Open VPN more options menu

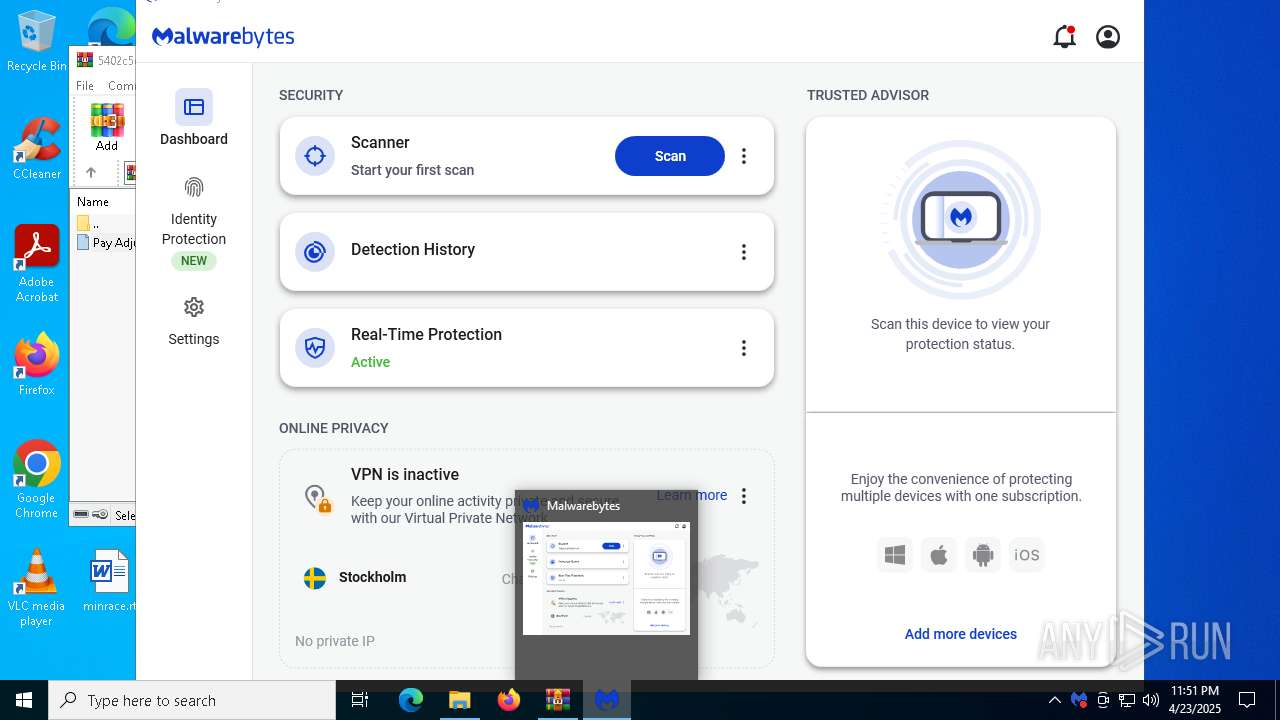click(x=743, y=496)
